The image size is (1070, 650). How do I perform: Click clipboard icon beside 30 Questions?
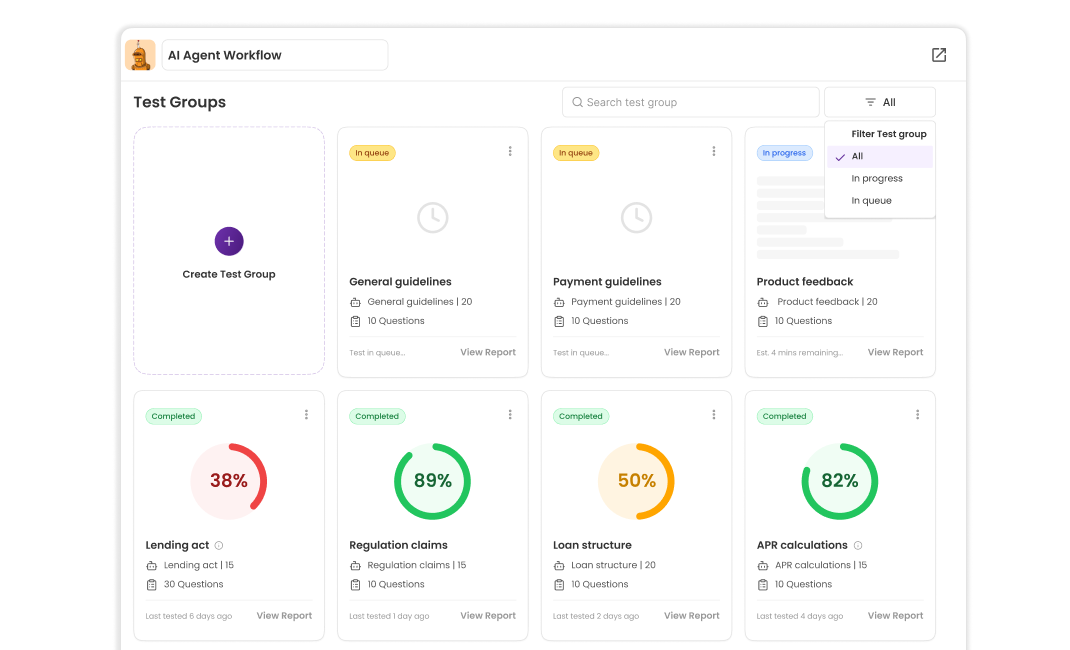151,585
